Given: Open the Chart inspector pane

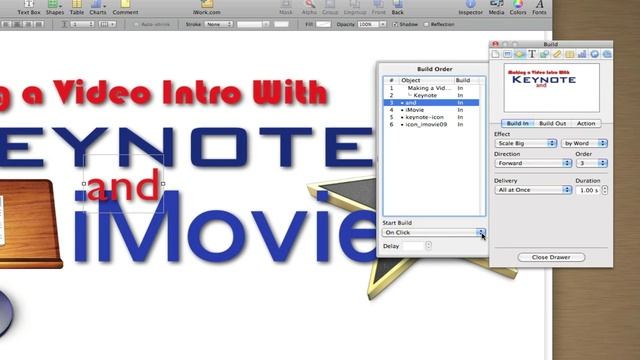Looking at the screenshot, I should point(582,54).
